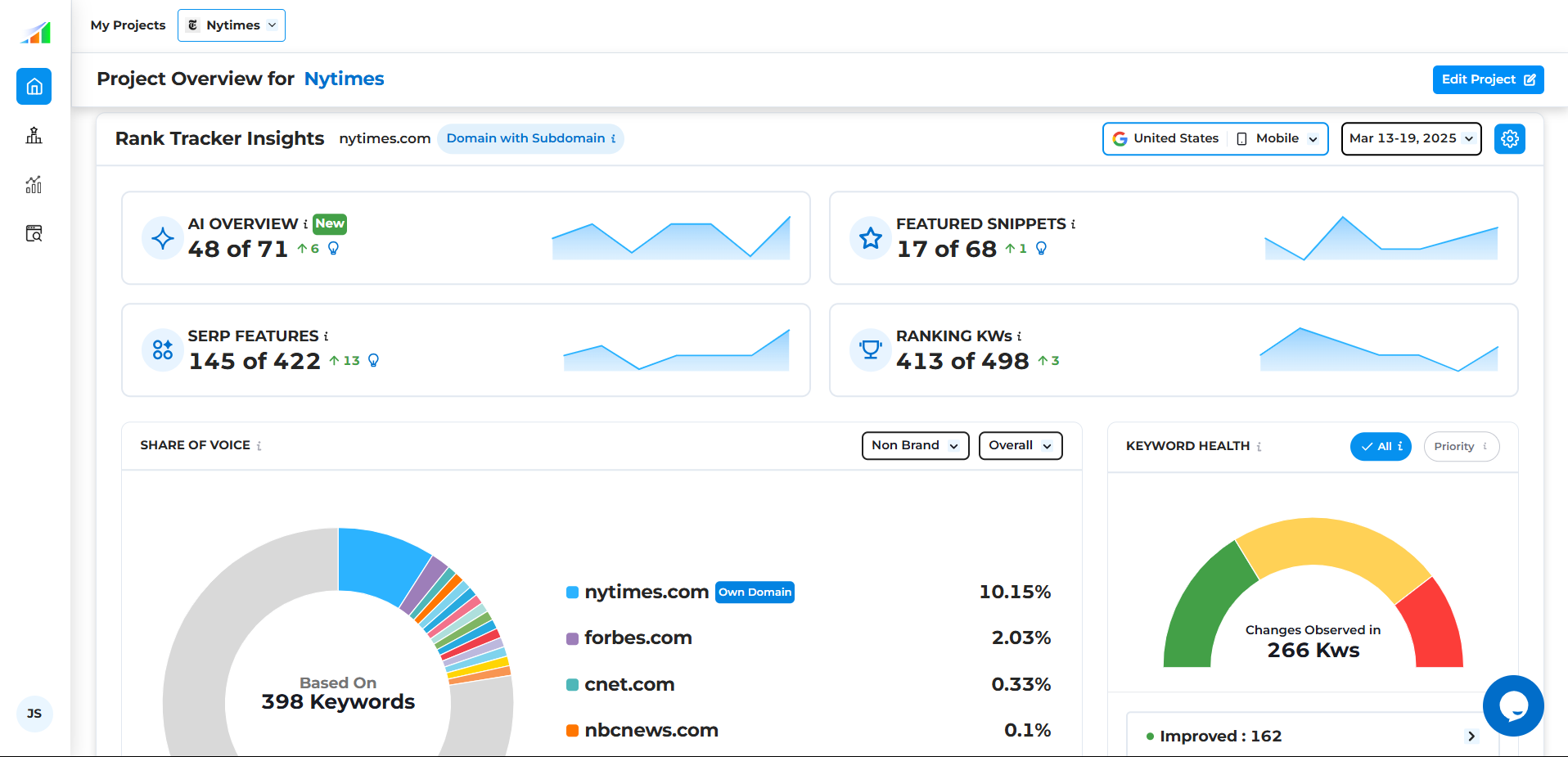
Task: Click the teal cnet.com legend swatch
Action: click(572, 685)
